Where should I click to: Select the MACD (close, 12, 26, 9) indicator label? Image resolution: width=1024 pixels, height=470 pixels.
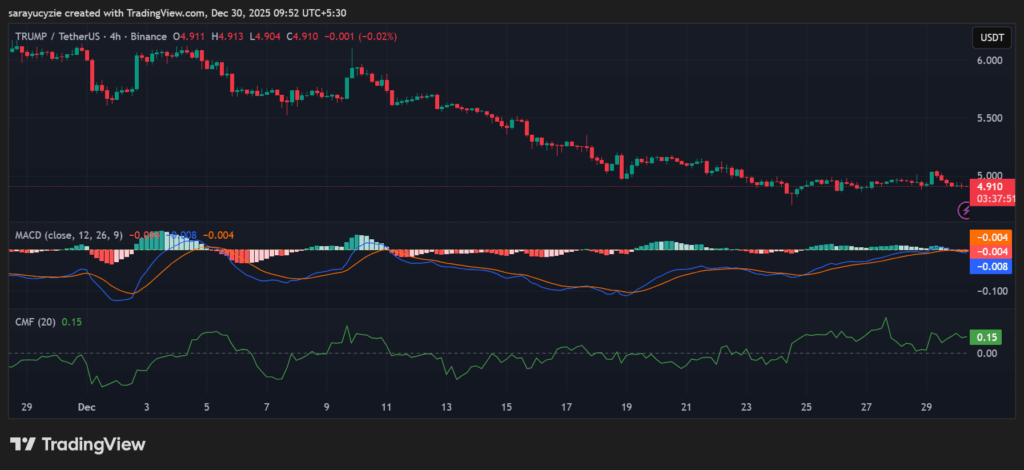68,234
